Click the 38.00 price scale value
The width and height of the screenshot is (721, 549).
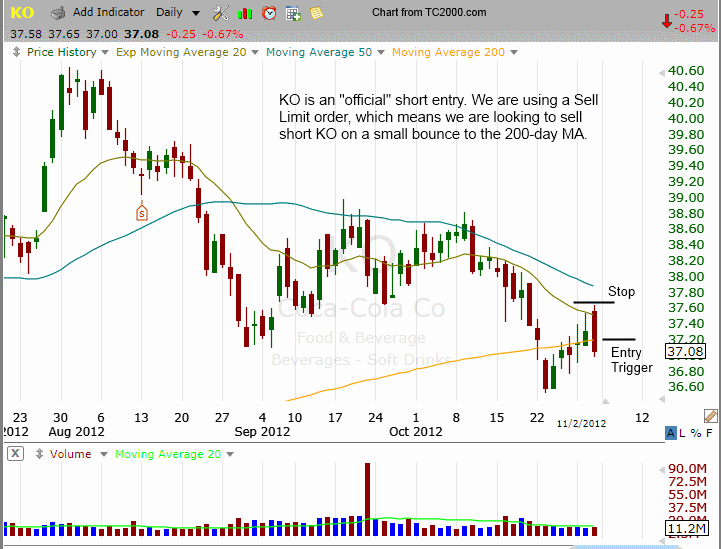point(686,276)
